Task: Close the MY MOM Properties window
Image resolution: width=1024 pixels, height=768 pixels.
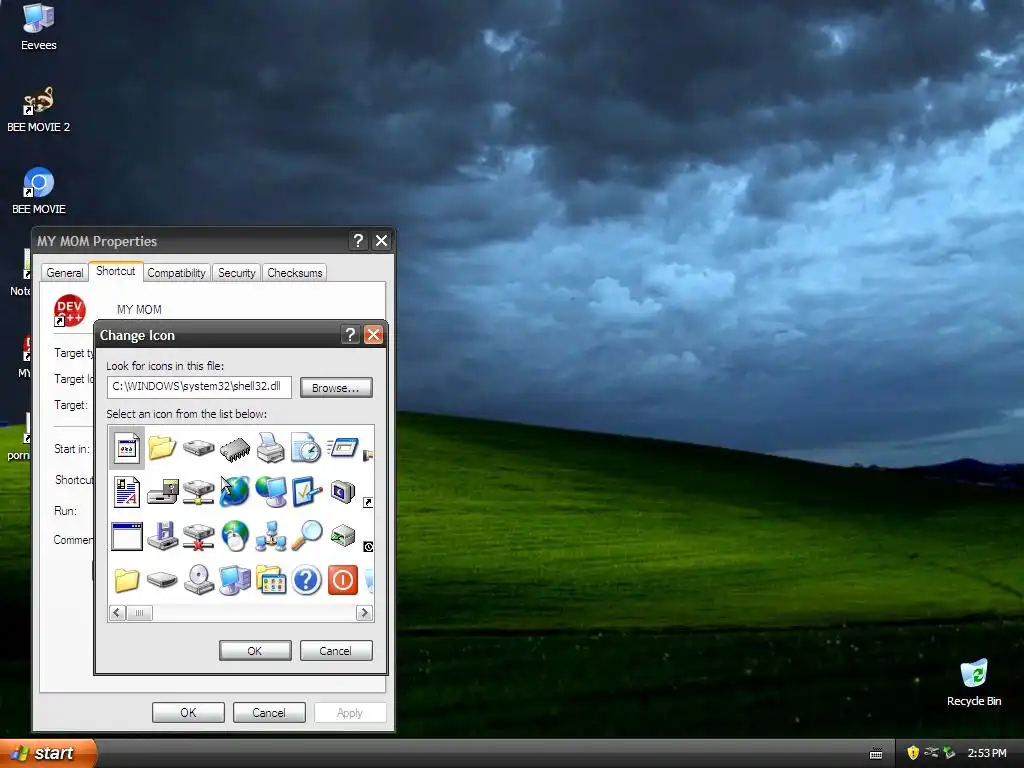Action: [x=381, y=241]
